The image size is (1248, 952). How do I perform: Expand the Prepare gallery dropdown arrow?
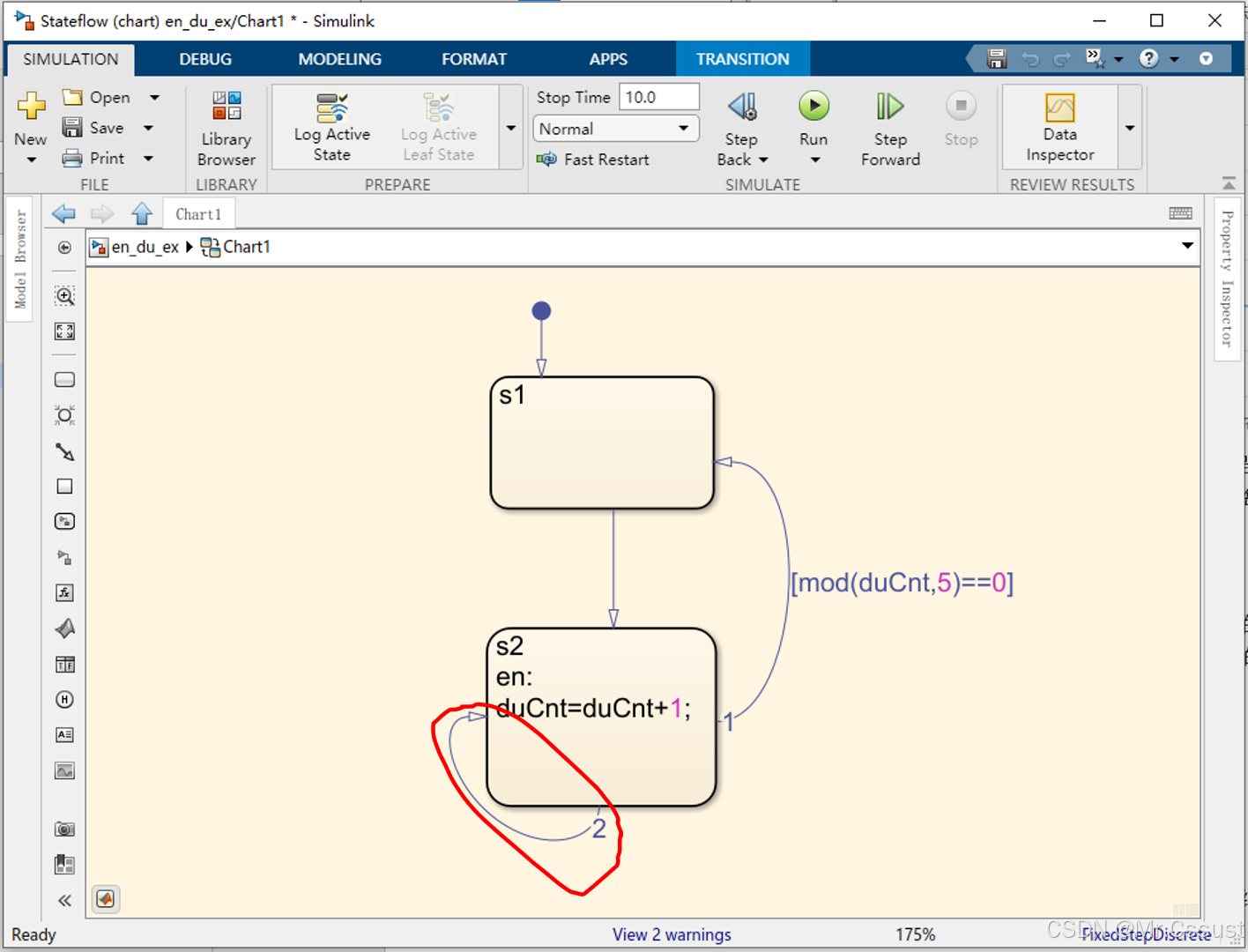511,129
